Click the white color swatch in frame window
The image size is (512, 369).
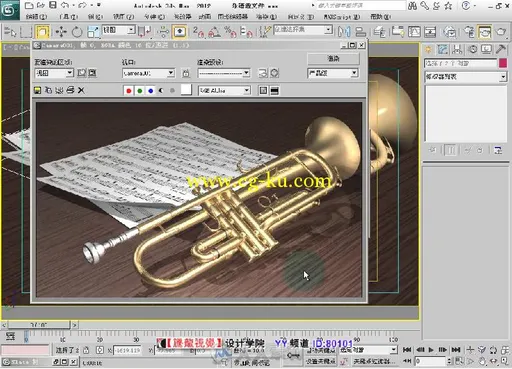pos(186,90)
